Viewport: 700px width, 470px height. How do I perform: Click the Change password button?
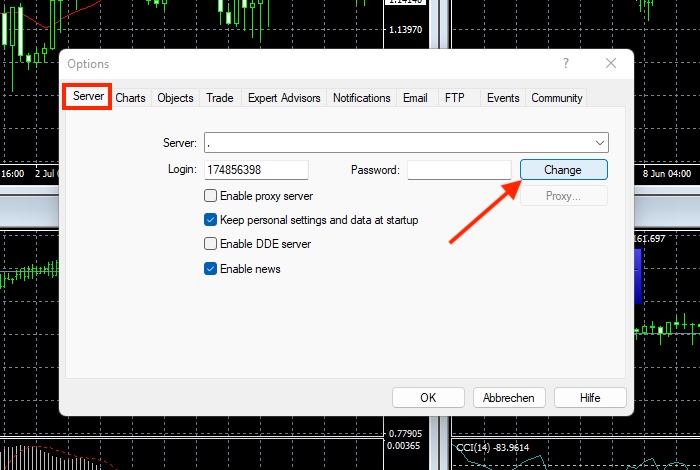564,170
